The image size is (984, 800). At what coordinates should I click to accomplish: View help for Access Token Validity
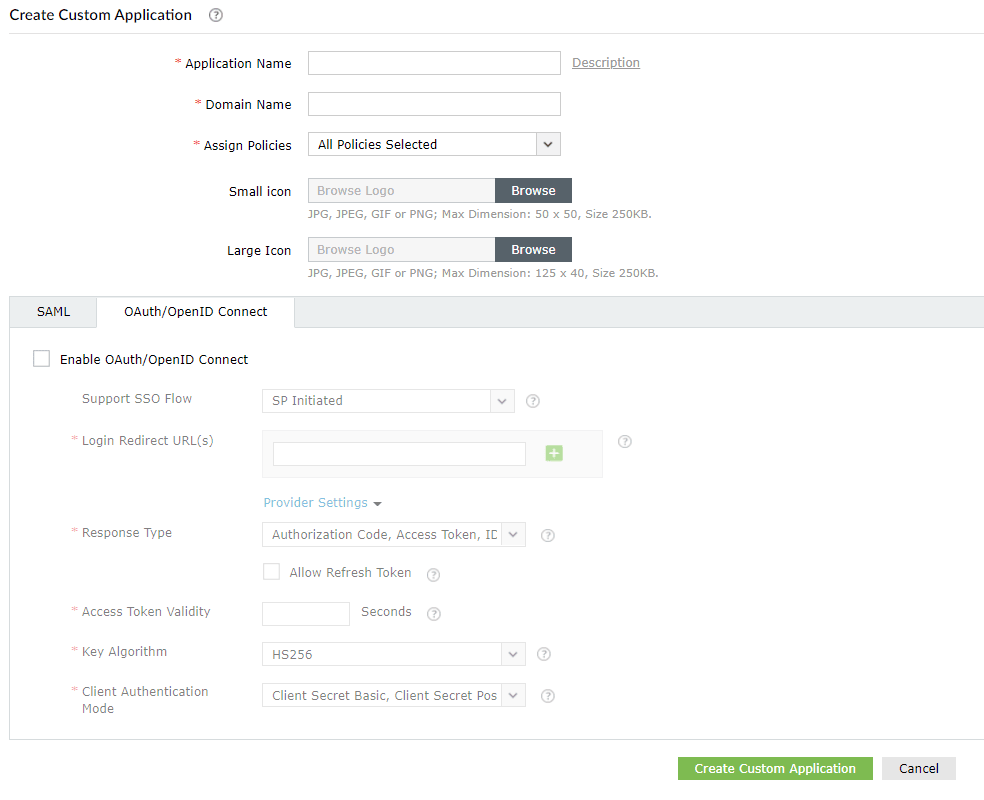pyautogui.click(x=433, y=613)
